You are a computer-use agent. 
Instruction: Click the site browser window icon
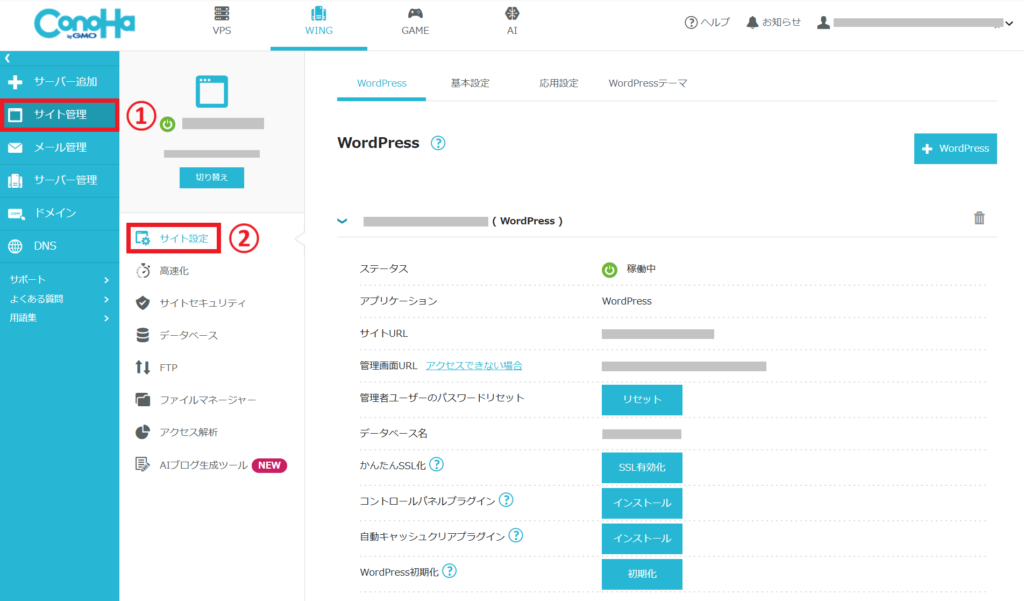pos(212,91)
